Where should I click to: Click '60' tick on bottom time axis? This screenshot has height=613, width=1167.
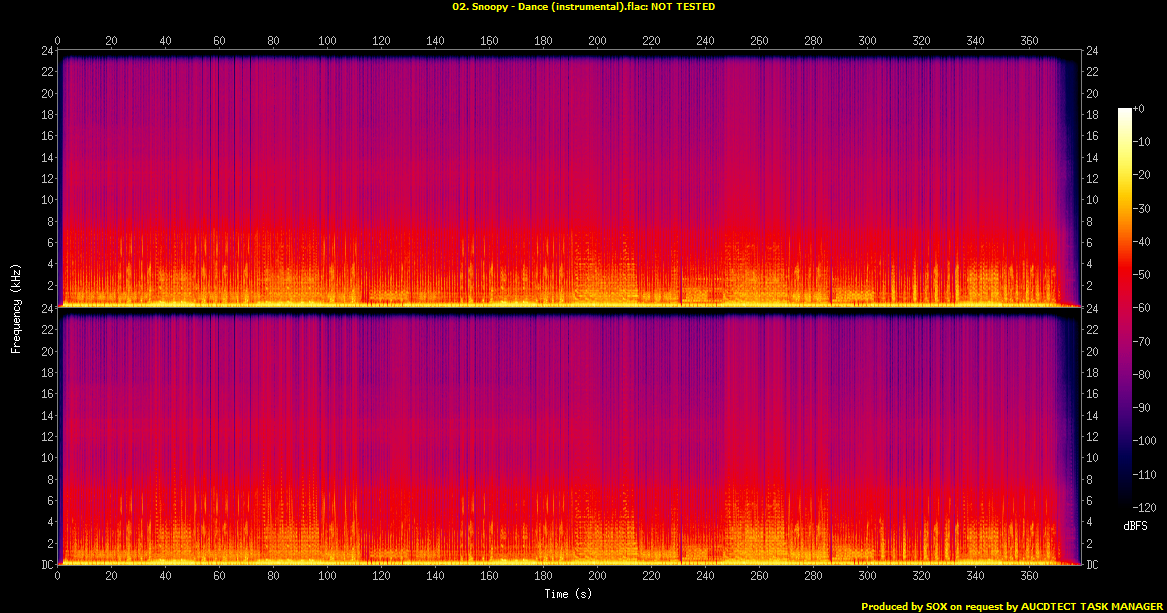[219, 575]
